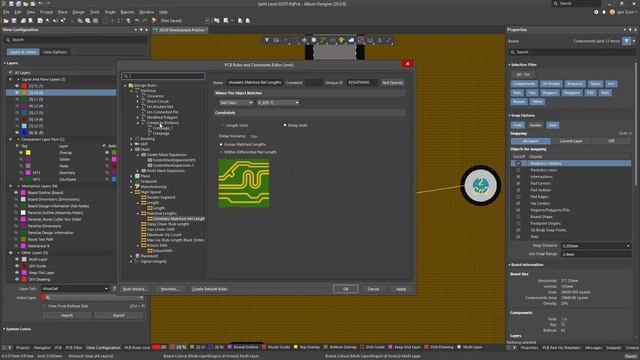Expand the Routing rules category
Screen dimensions: 640x360
coord(131,139)
